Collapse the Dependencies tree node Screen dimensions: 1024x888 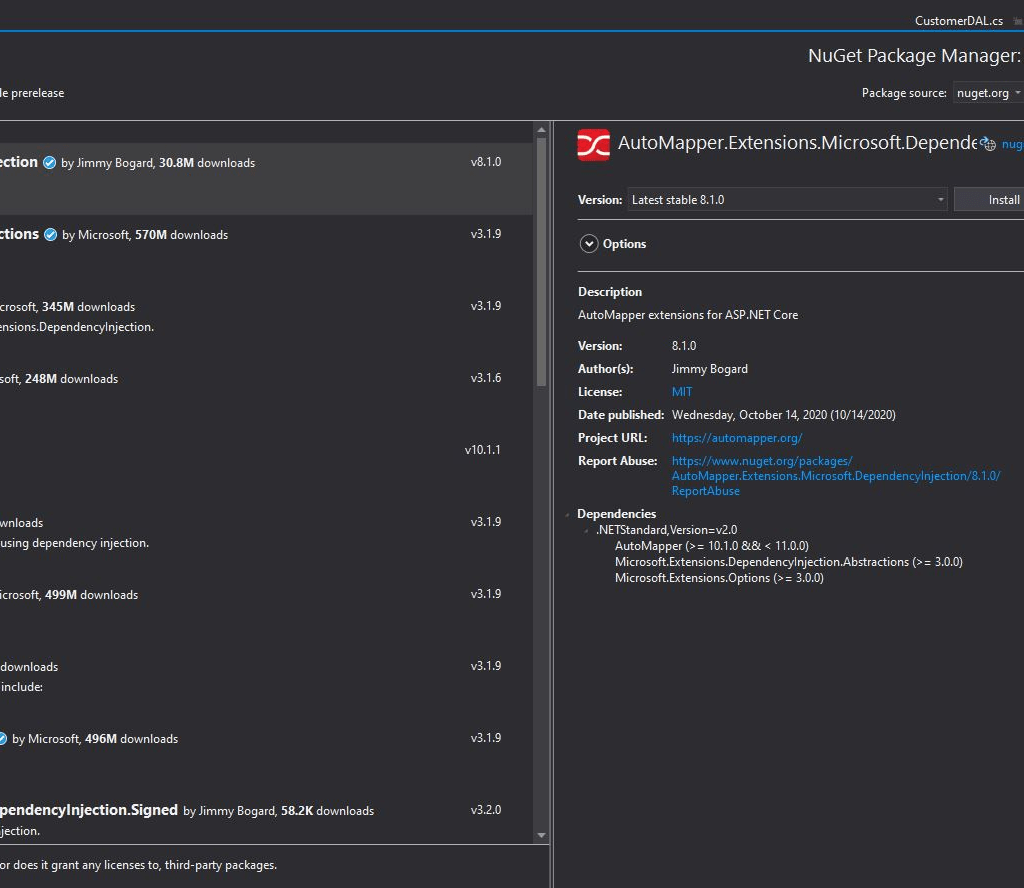pyautogui.click(x=568, y=515)
